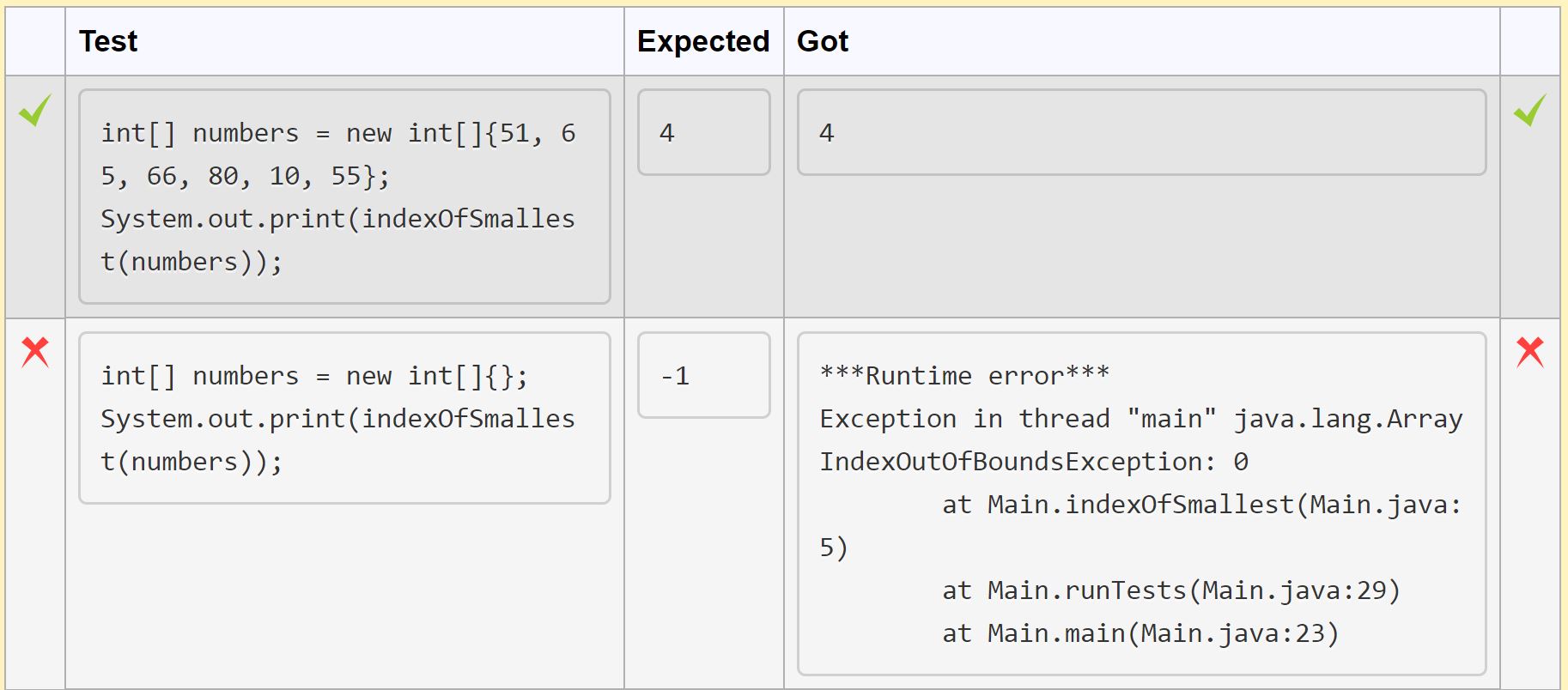Click the left green checkmark in the first row

tap(35, 111)
